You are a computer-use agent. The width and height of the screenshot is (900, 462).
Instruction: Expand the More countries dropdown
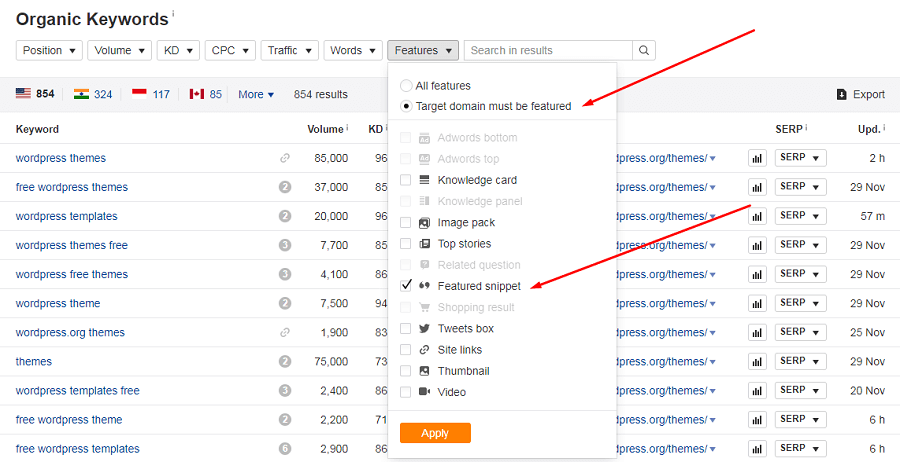[256, 94]
